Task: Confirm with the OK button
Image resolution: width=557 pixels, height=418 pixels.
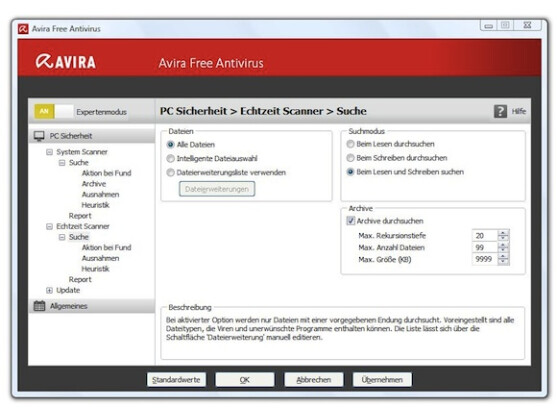Action: 245,380
